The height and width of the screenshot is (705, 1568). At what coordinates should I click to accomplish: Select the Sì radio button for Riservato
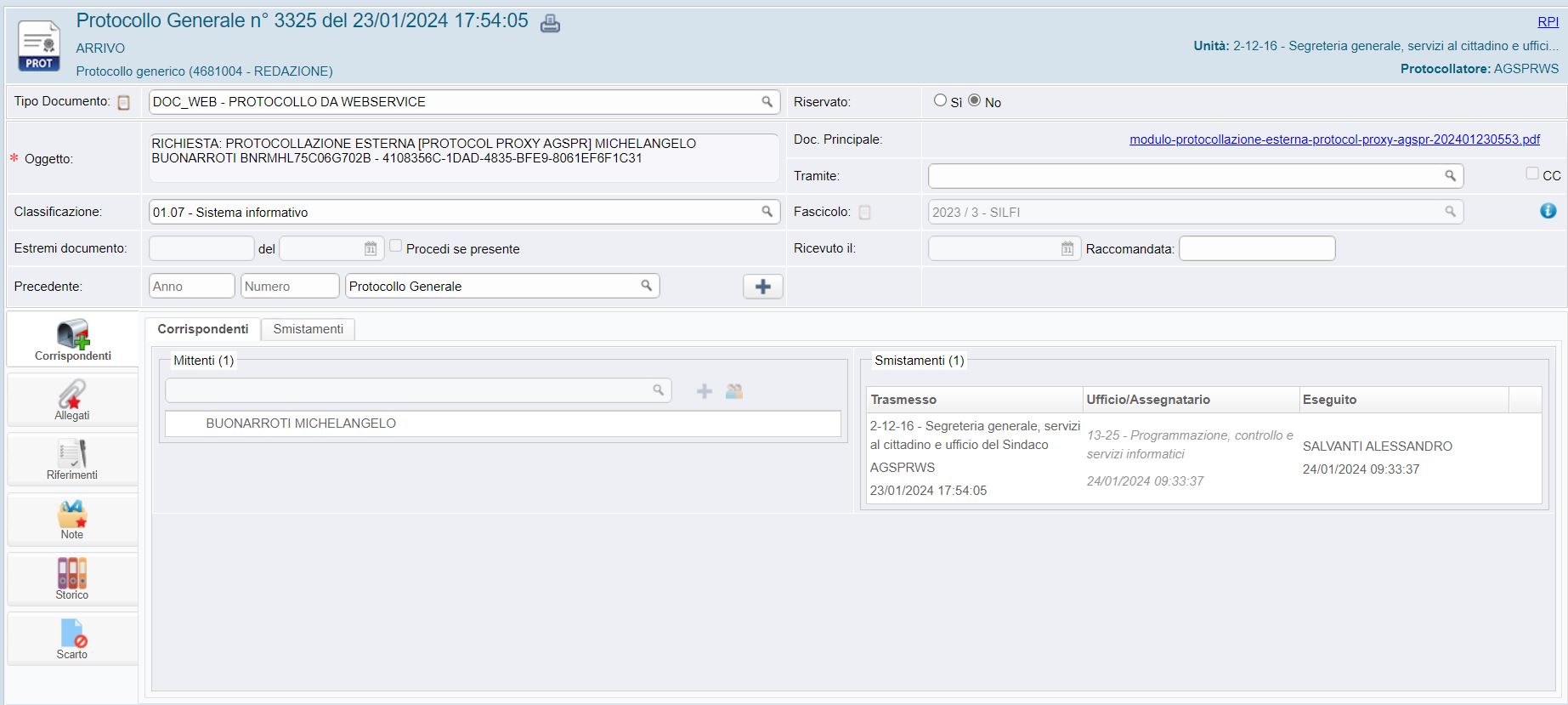pyautogui.click(x=940, y=100)
